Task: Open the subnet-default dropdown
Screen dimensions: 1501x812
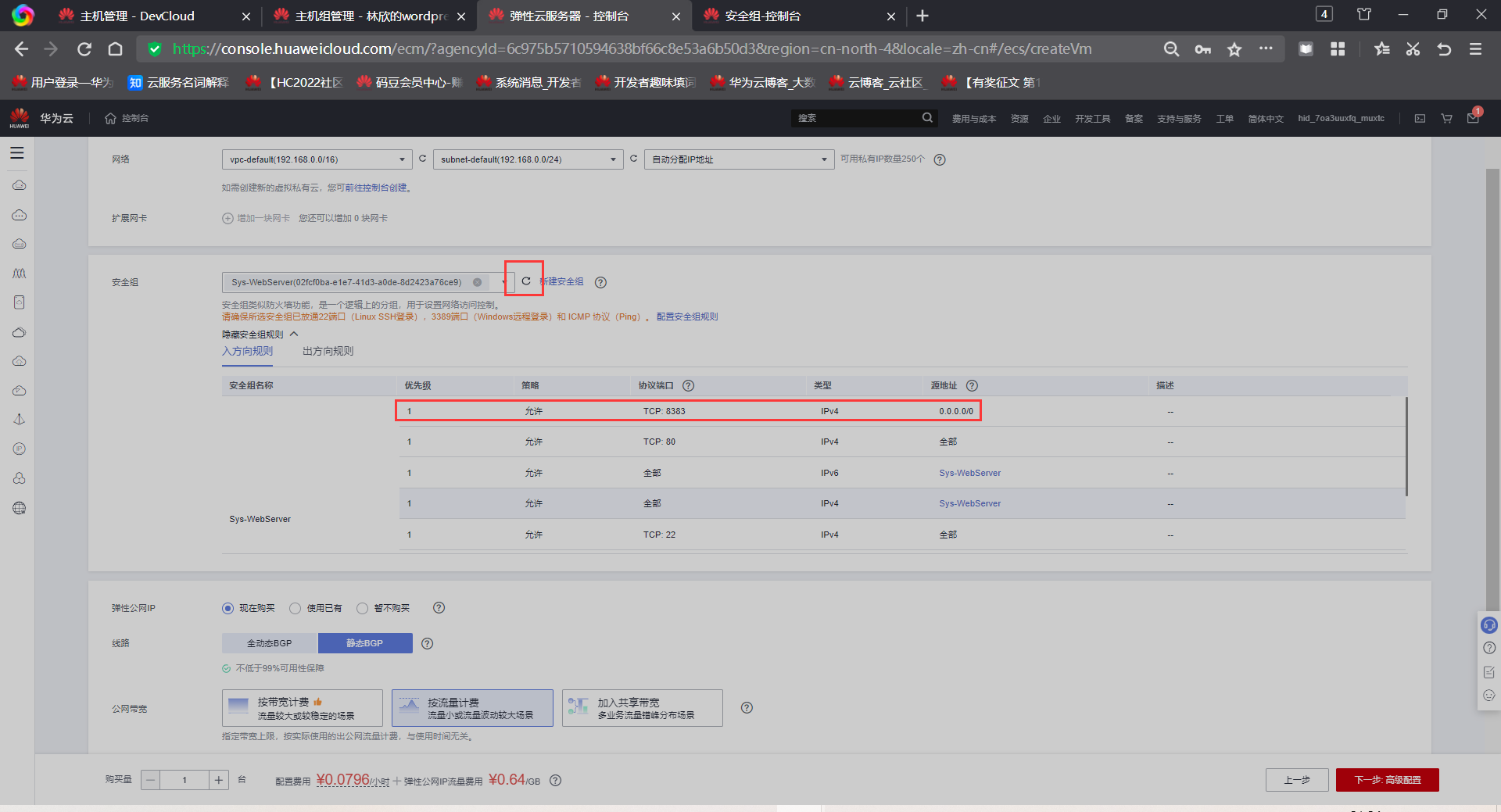Action: pos(528,159)
